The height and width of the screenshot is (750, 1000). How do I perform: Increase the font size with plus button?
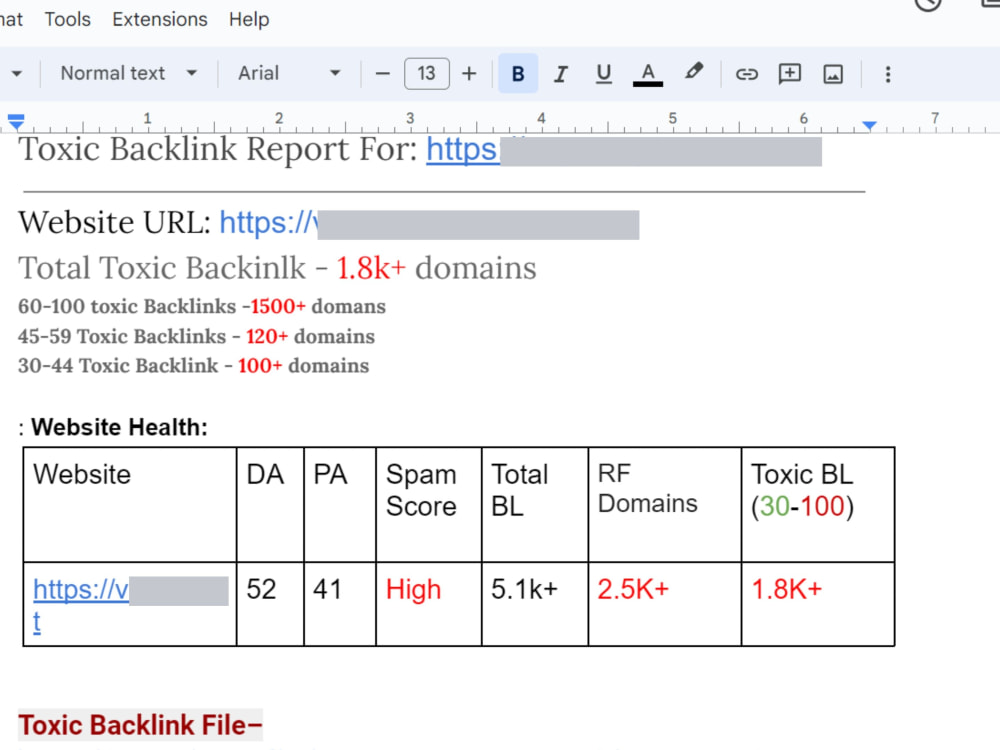469,74
